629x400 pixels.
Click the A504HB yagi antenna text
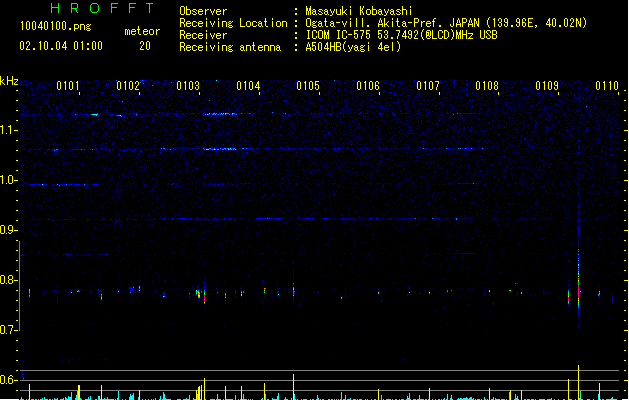point(353,47)
